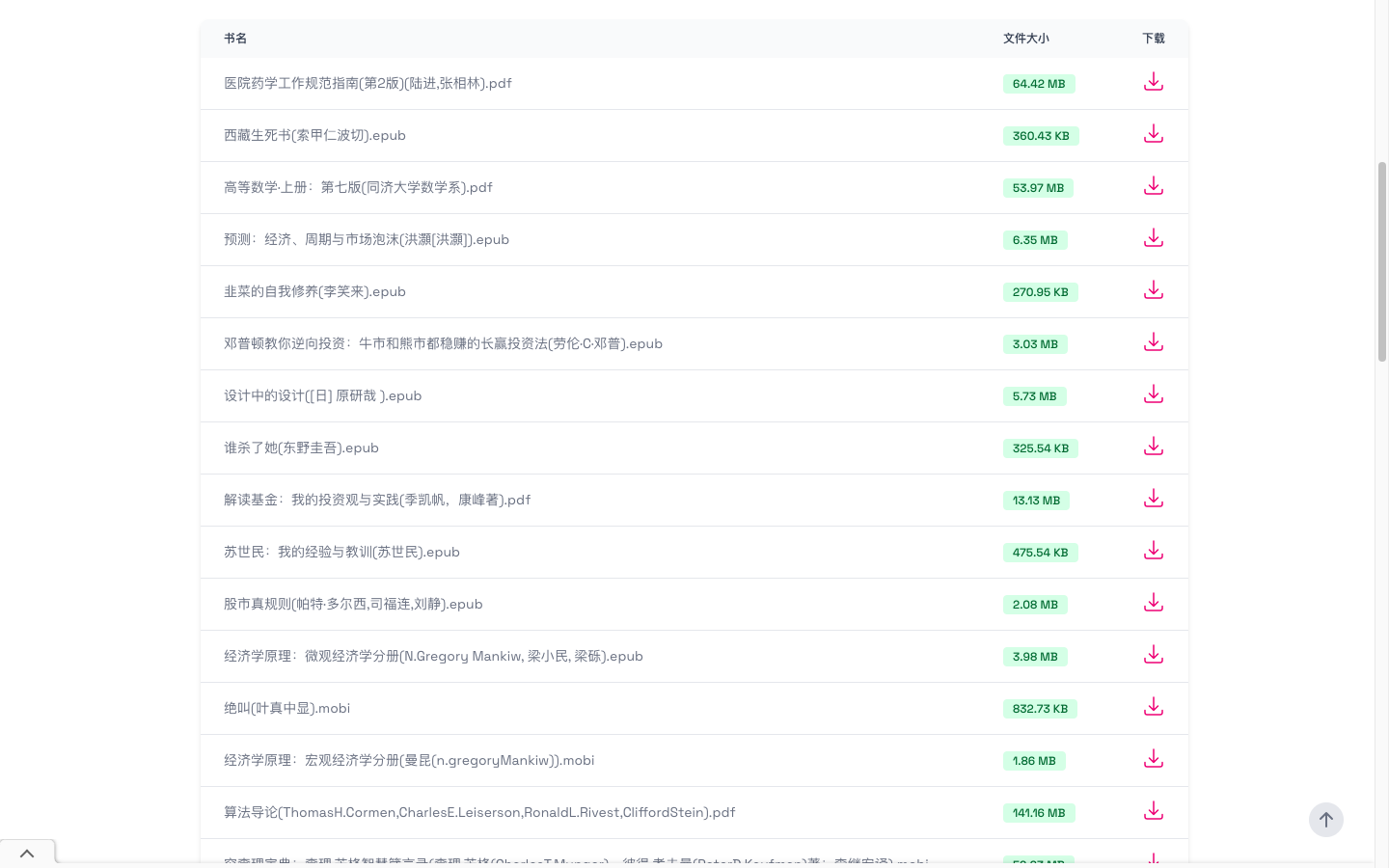Click 经济学原理：宏观经济学分册 mobi title
Image resolution: width=1389 pixels, height=868 pixels.
tap(409, 760)
